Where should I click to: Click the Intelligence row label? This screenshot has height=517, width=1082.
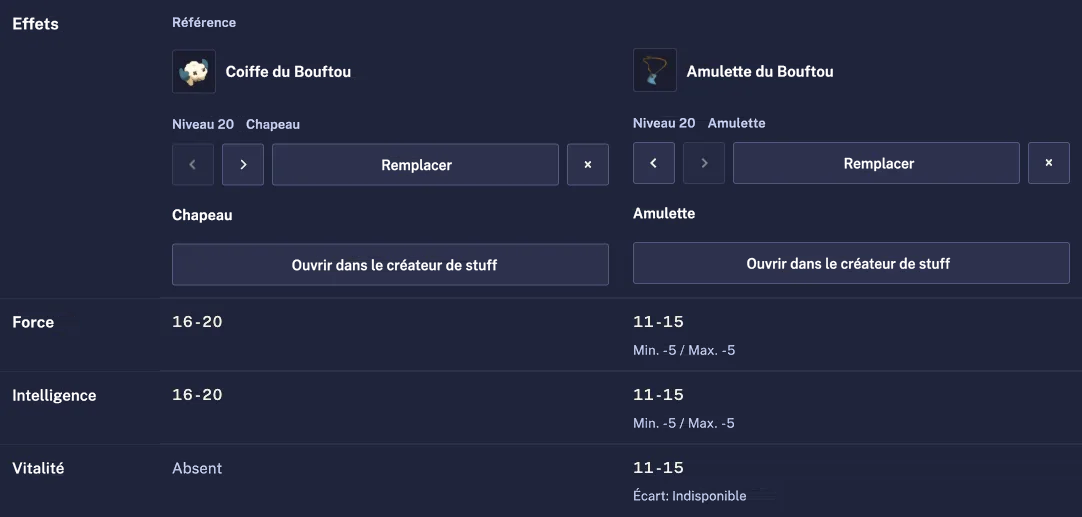[55, 396]
